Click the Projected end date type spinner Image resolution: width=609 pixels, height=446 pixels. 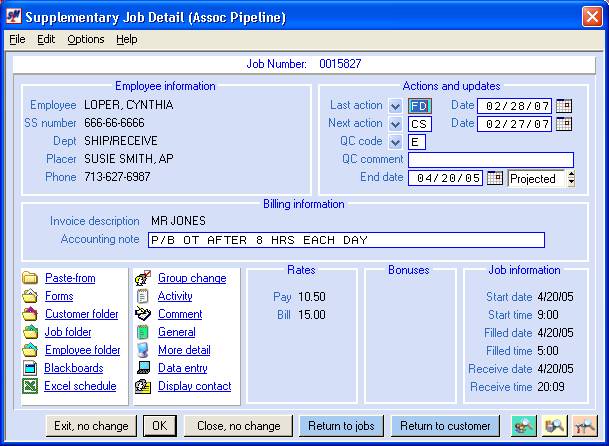pyautogui.click(x=571, y=178)
